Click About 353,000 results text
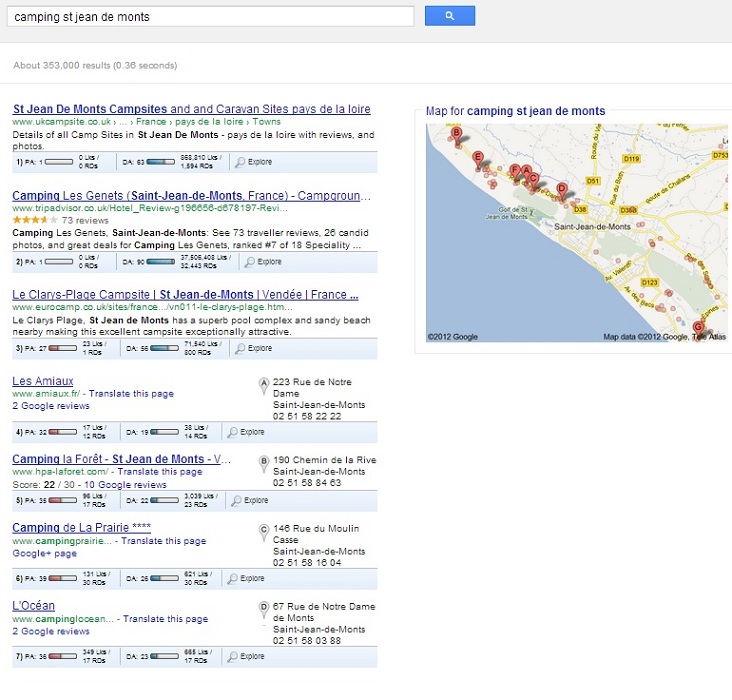The height and width of the screenshot is (700, 732). pyautogui.click(x=95, y=65)
